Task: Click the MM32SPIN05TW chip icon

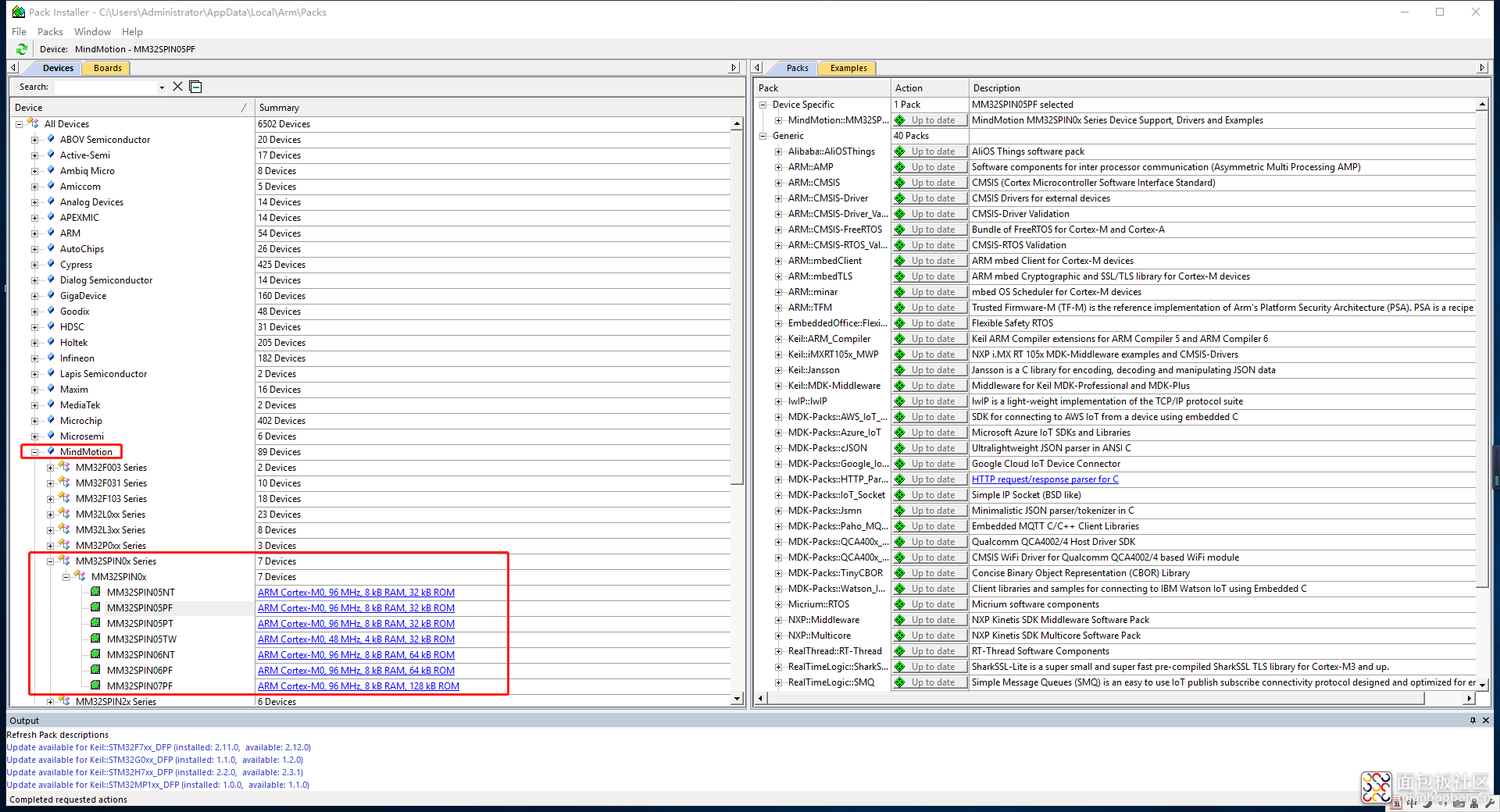Action: 95,639
